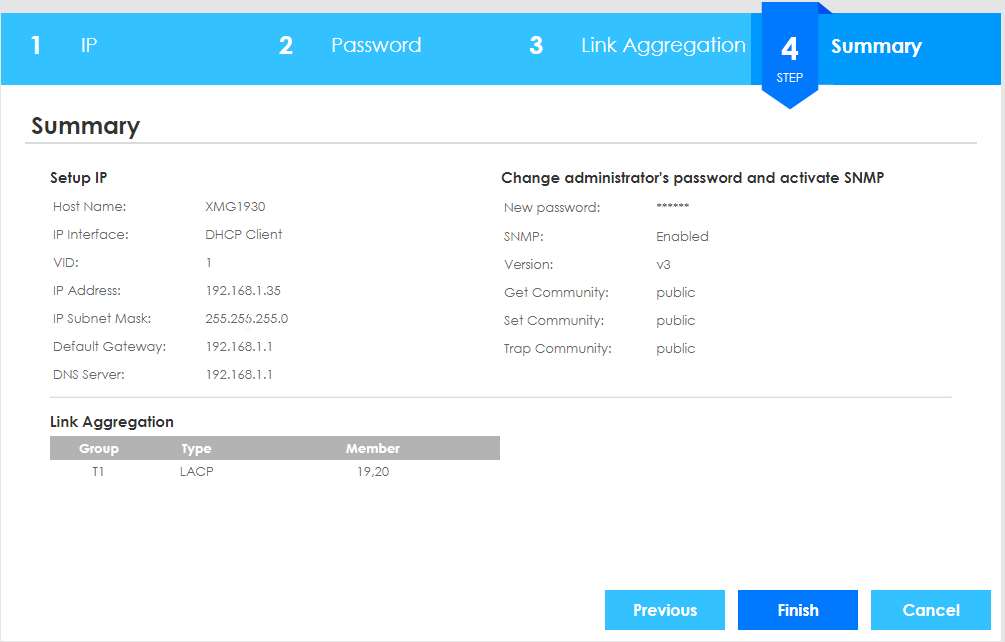This screenshot has width=1005, height=642.
Task: Click the masked new password value
Action: click(x=672, y=208)
